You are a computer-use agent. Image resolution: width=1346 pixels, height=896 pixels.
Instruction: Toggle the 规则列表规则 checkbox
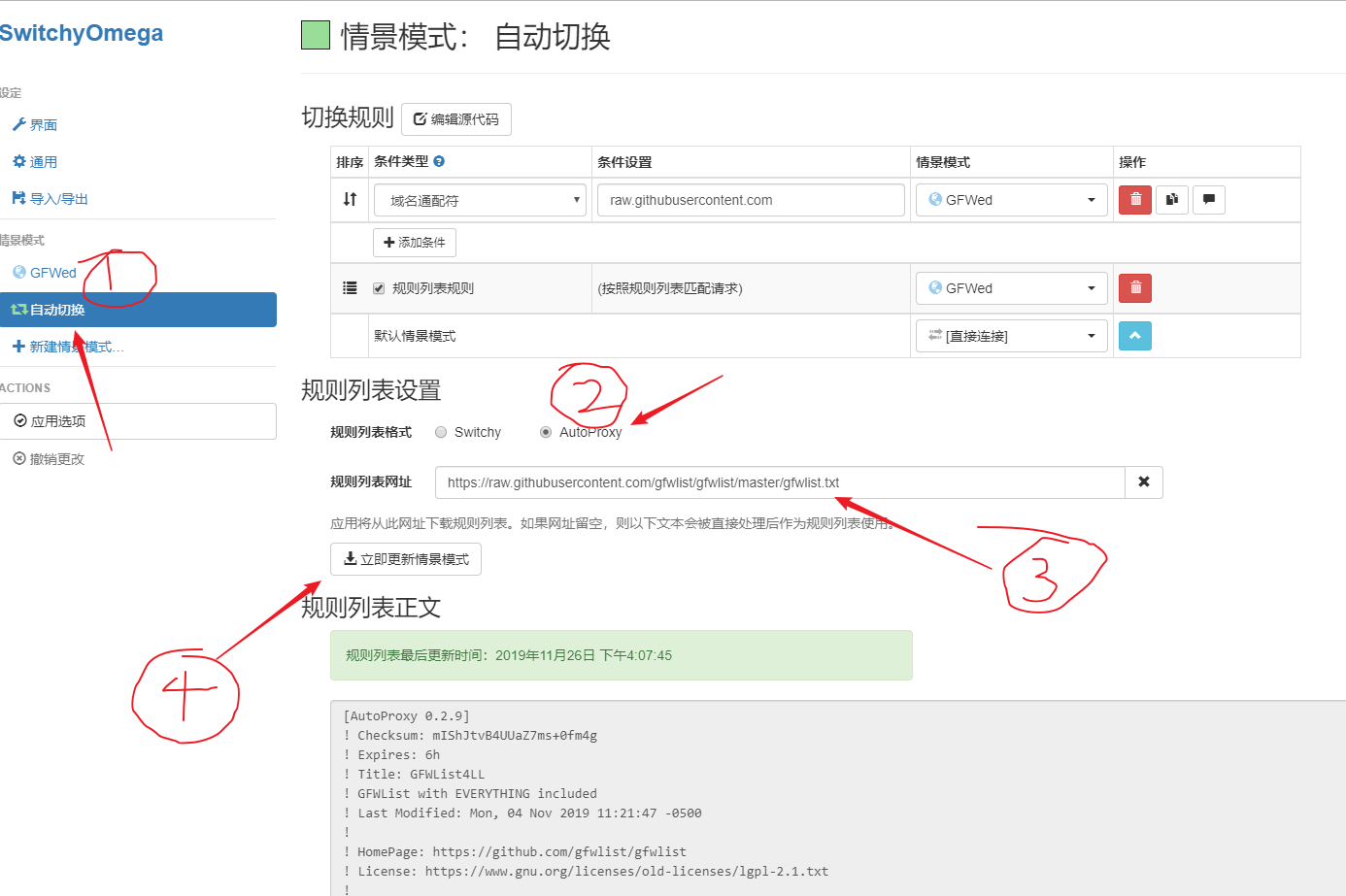(x=379, y=288)
